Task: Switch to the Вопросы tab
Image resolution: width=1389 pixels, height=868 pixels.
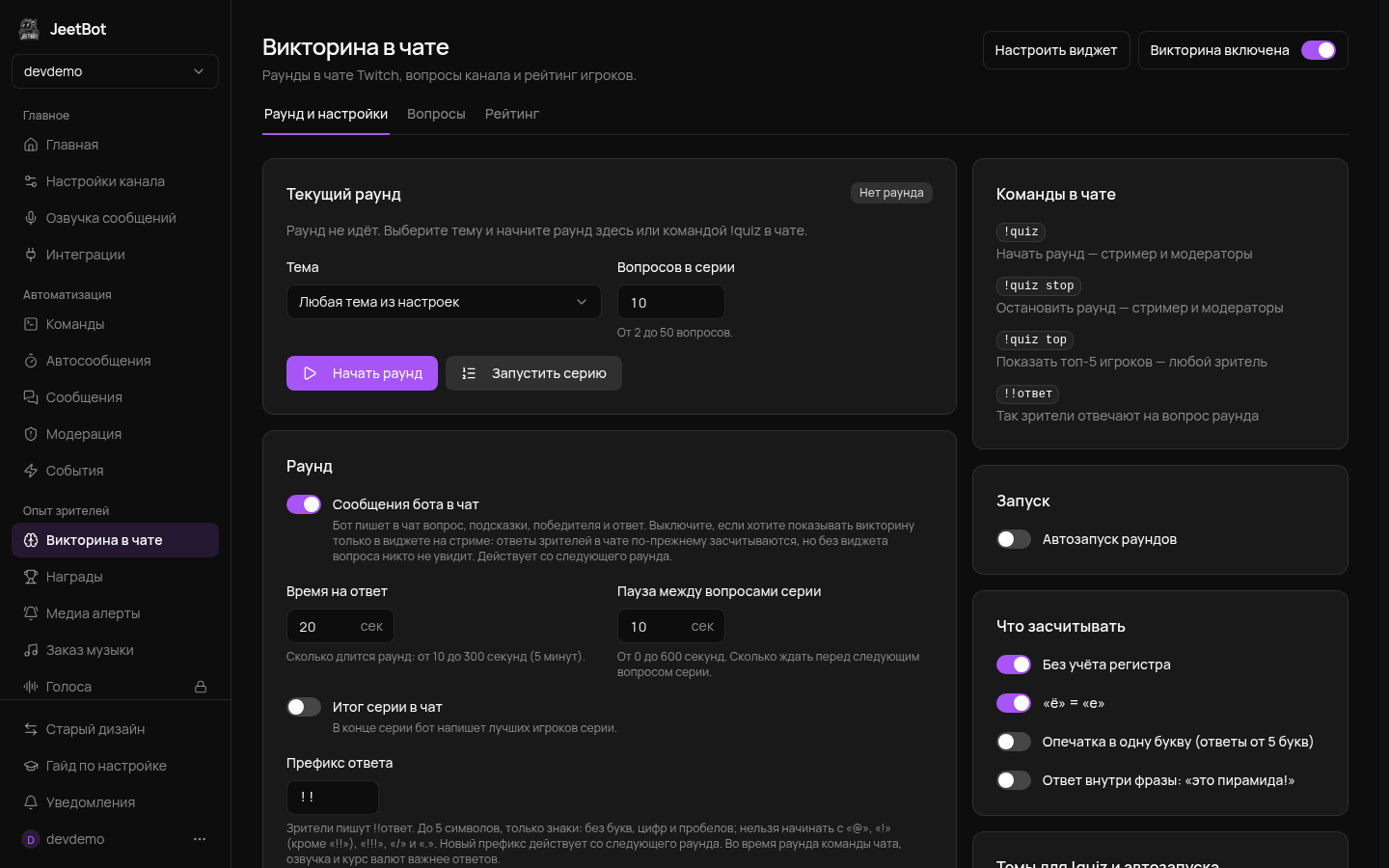Action: 436,114
